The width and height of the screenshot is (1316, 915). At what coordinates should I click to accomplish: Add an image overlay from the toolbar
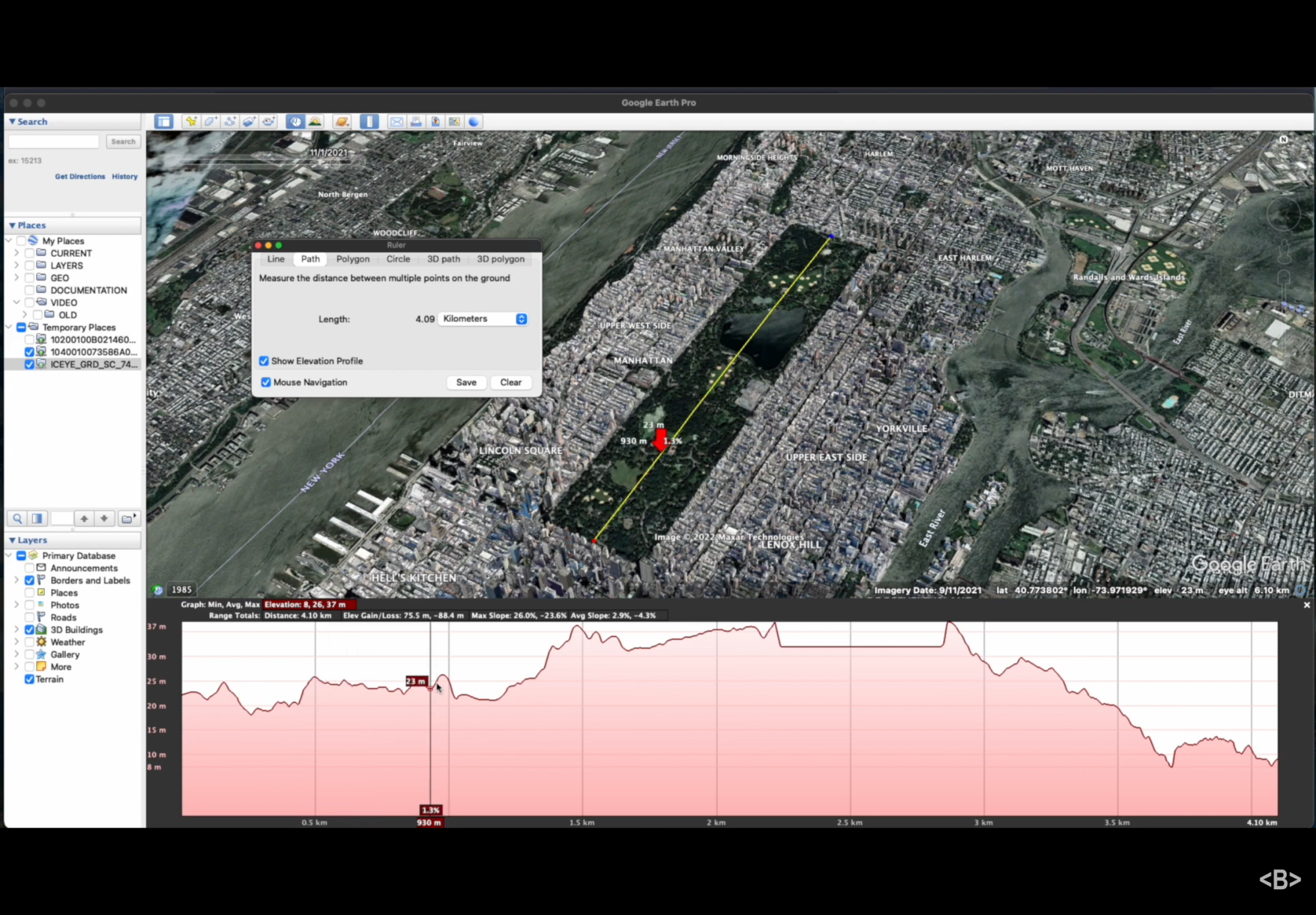coord(249,122)
